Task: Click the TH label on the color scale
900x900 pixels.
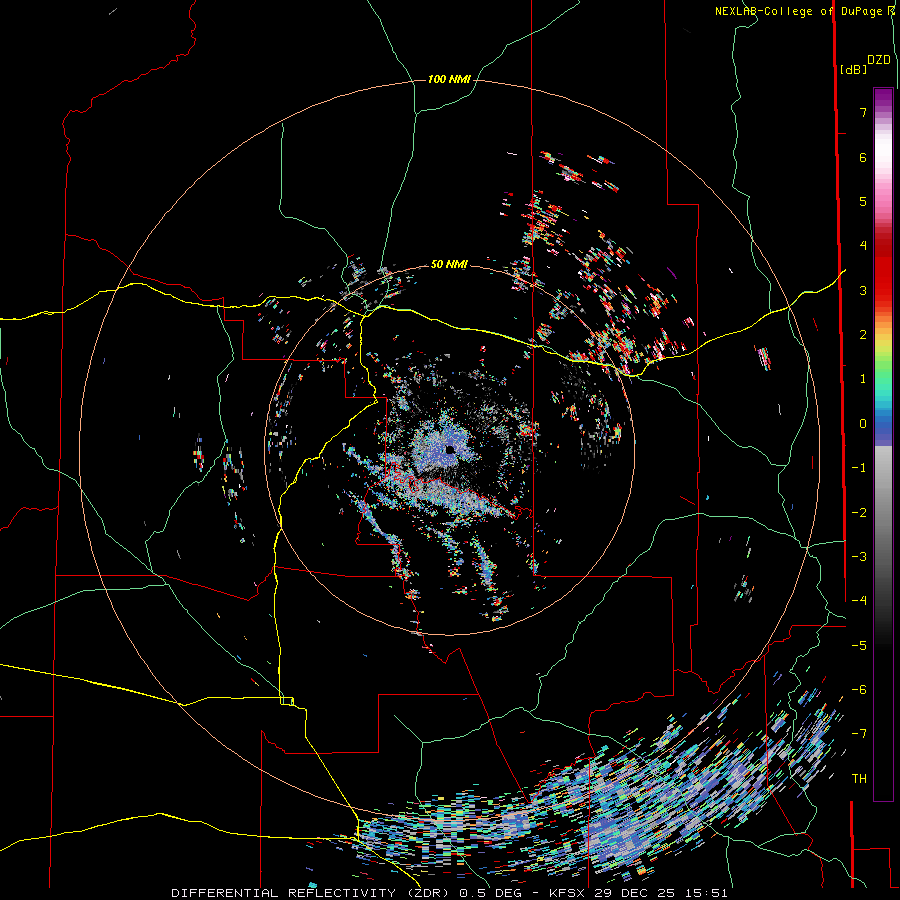Action: (859, 778)
